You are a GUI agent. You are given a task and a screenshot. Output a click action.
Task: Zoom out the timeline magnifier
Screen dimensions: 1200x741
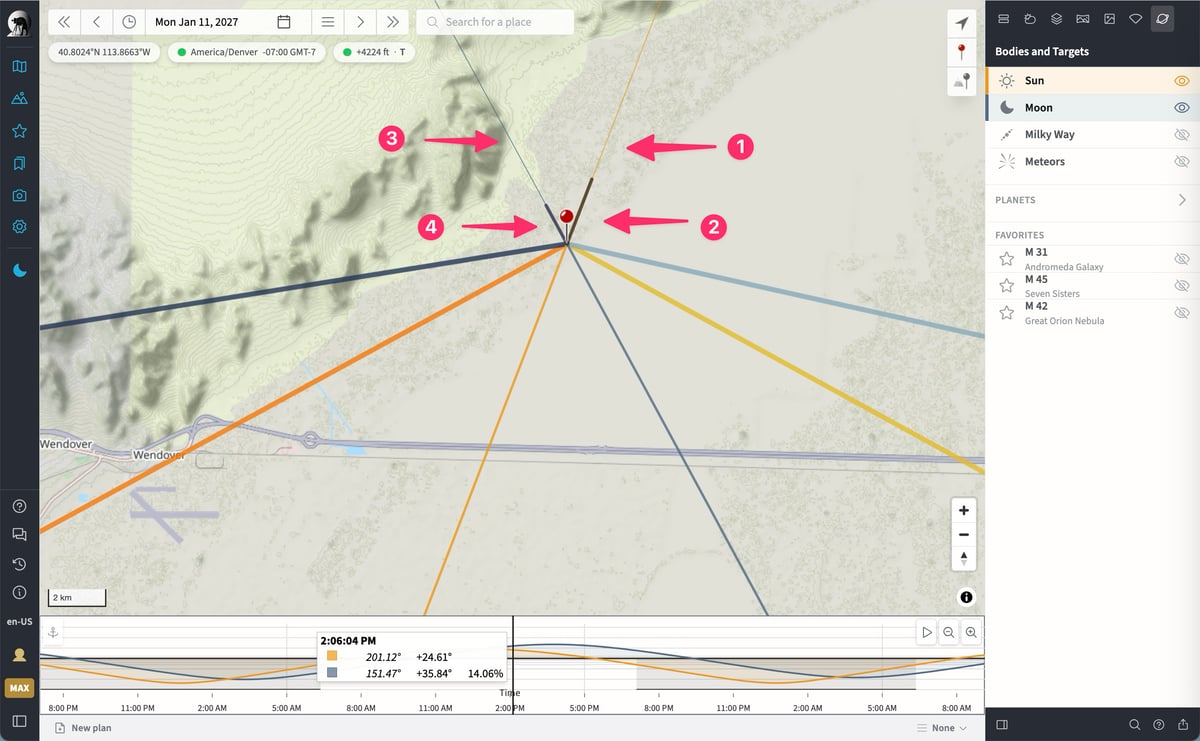pos(948,632)
